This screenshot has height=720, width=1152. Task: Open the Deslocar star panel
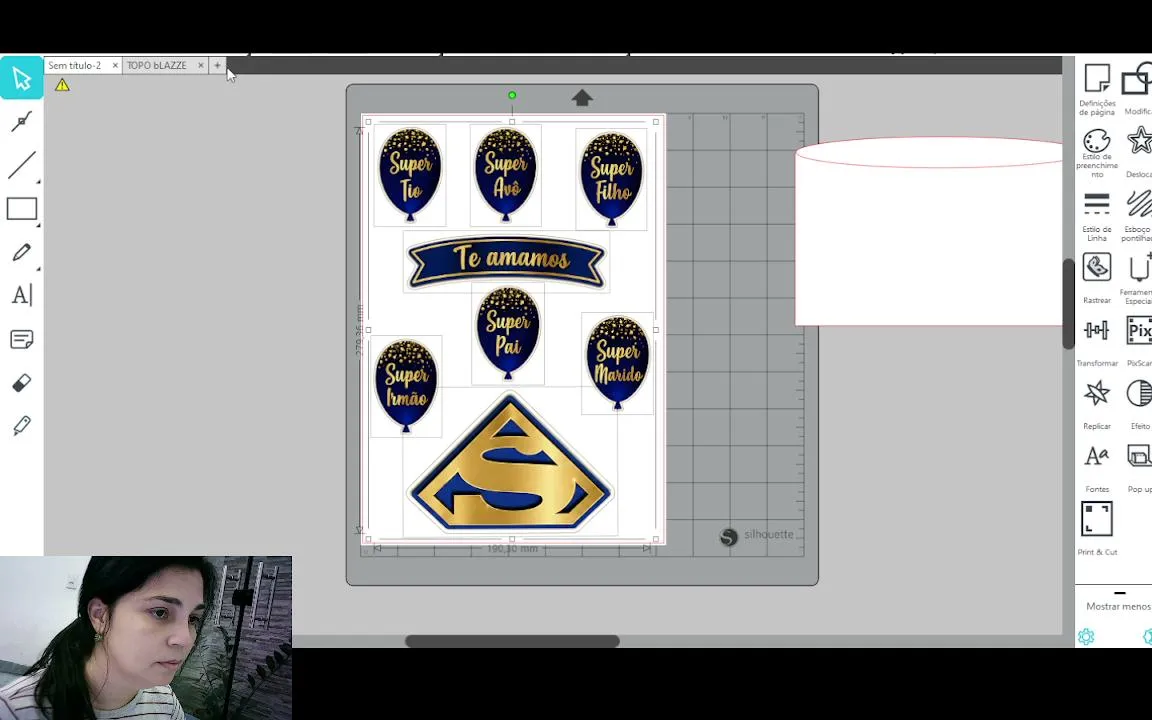[x=1138, y=153]
